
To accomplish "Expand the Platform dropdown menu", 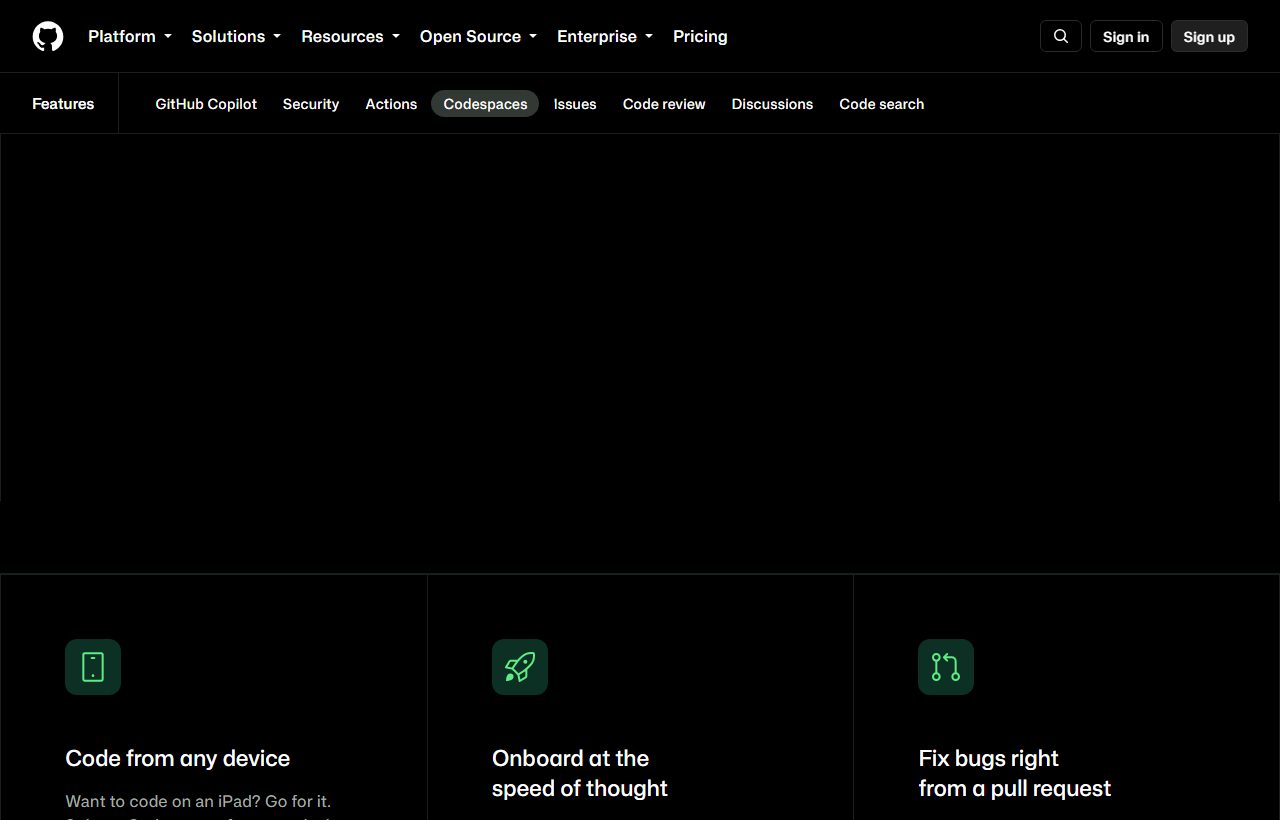I will coord(130,36).
